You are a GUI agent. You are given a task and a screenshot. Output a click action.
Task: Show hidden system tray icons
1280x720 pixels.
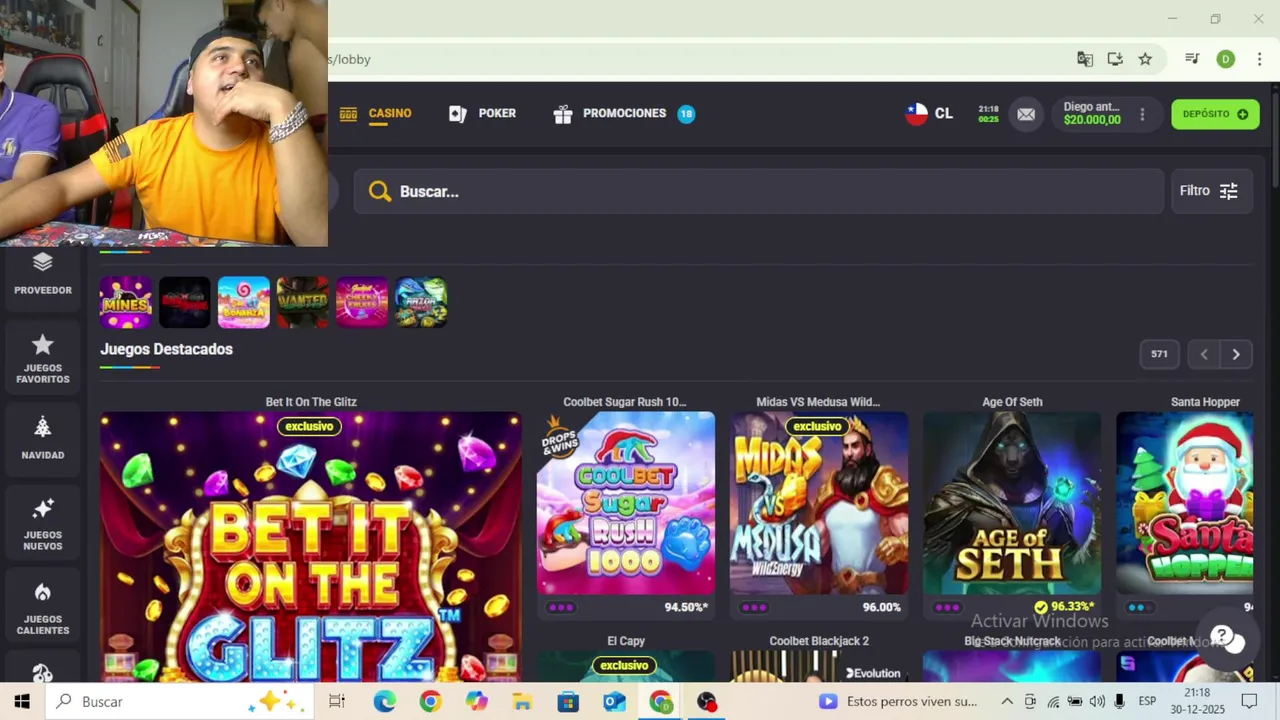click(x=1007, y=702)
